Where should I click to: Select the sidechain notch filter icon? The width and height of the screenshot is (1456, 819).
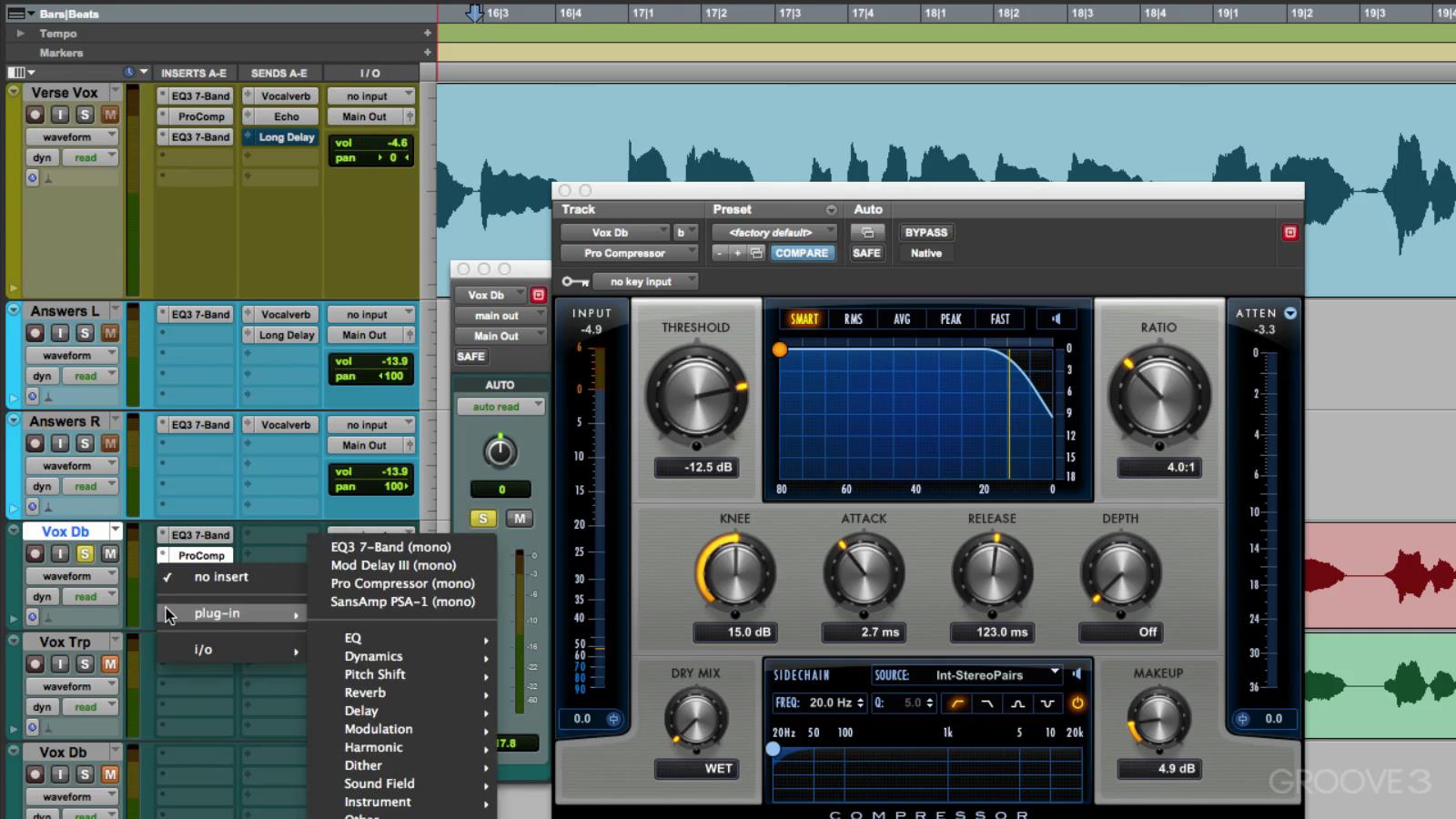pyautogui.click(x=1047, y=703)
